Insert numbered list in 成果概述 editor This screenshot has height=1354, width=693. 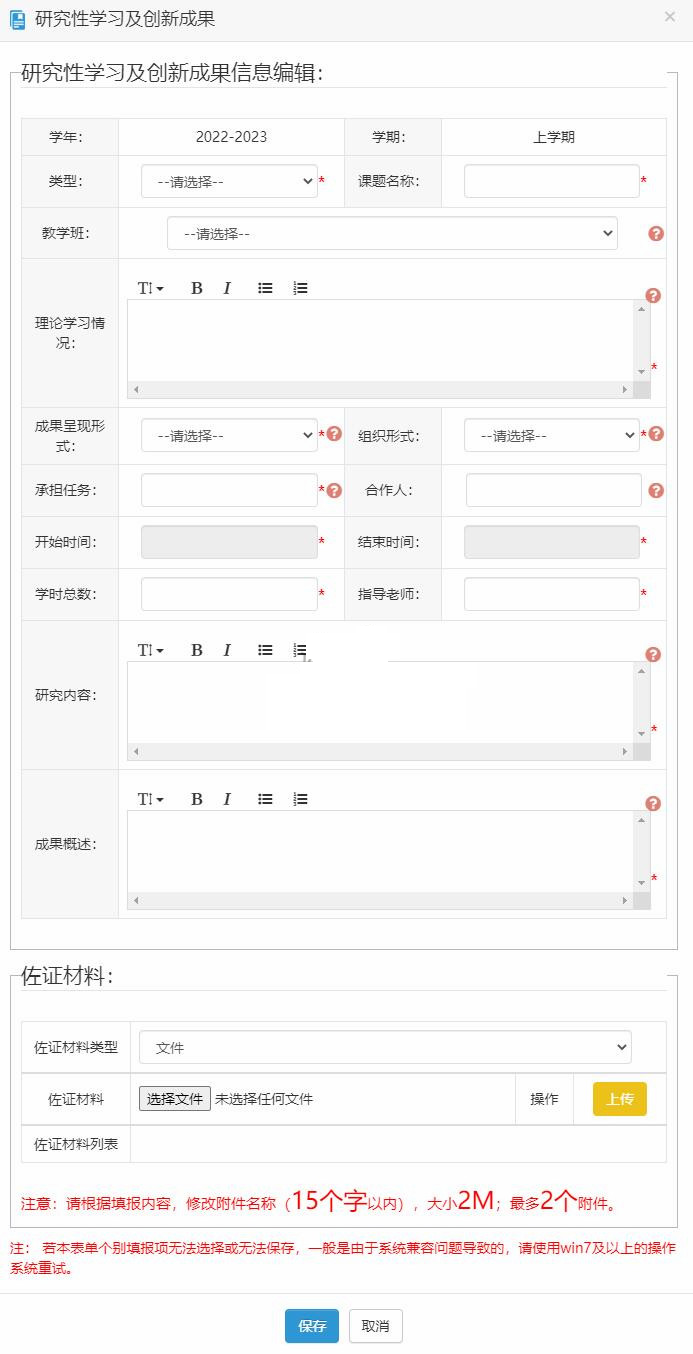point(300,799)
